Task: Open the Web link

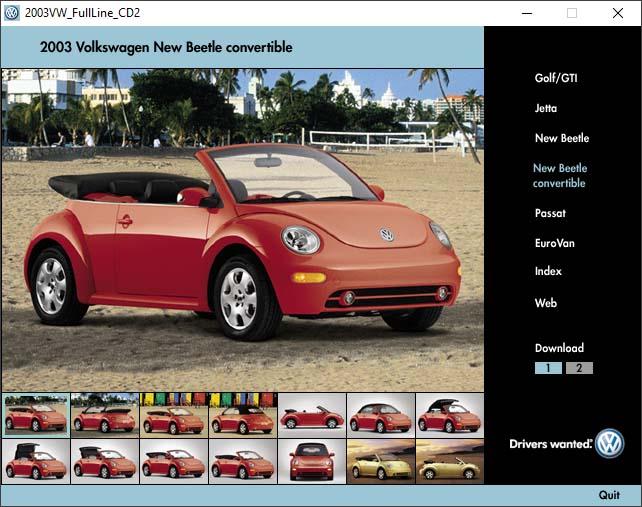Action: pyautogui.click(x=545, y=303)
